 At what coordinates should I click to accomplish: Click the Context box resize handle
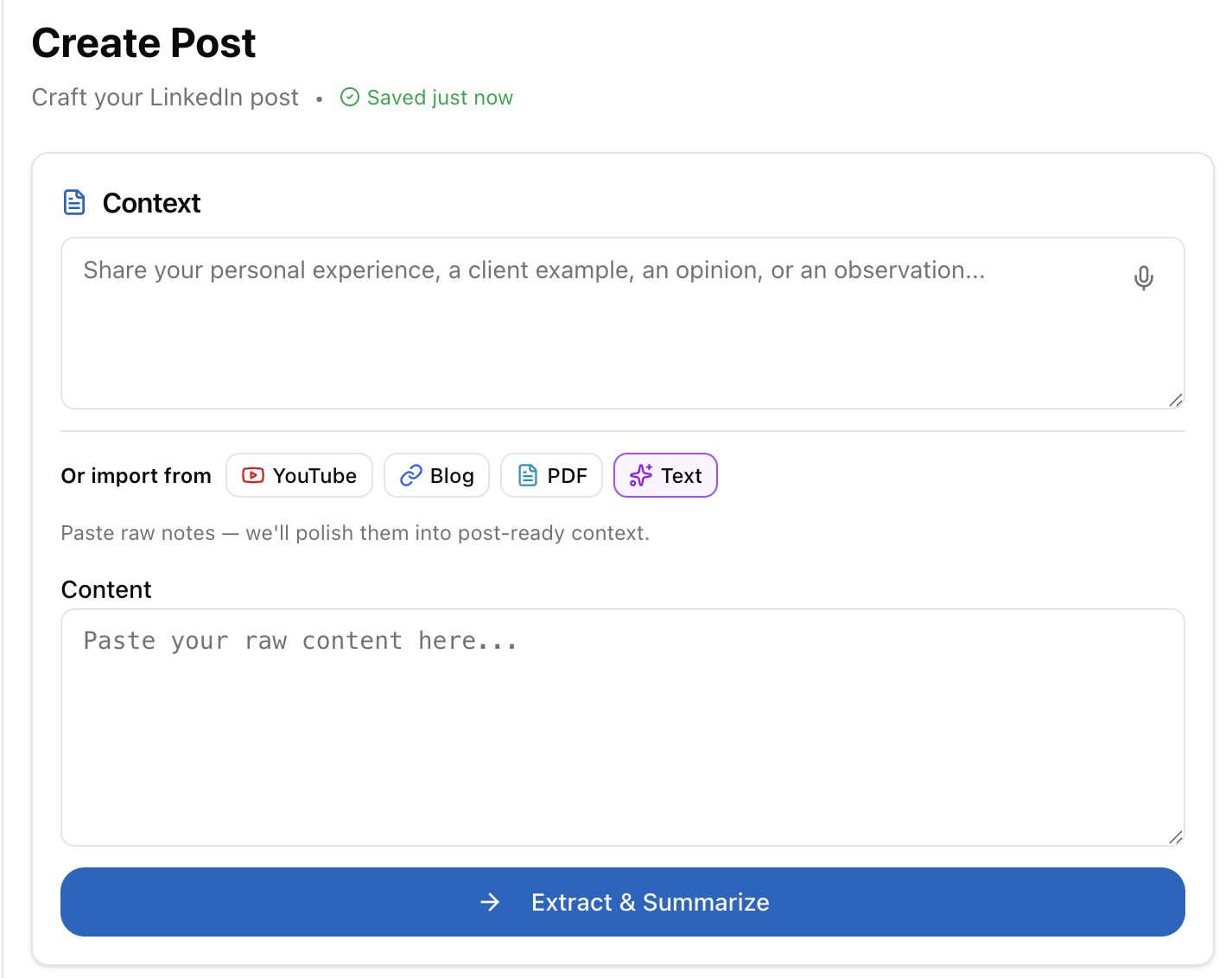[1176, 400]
